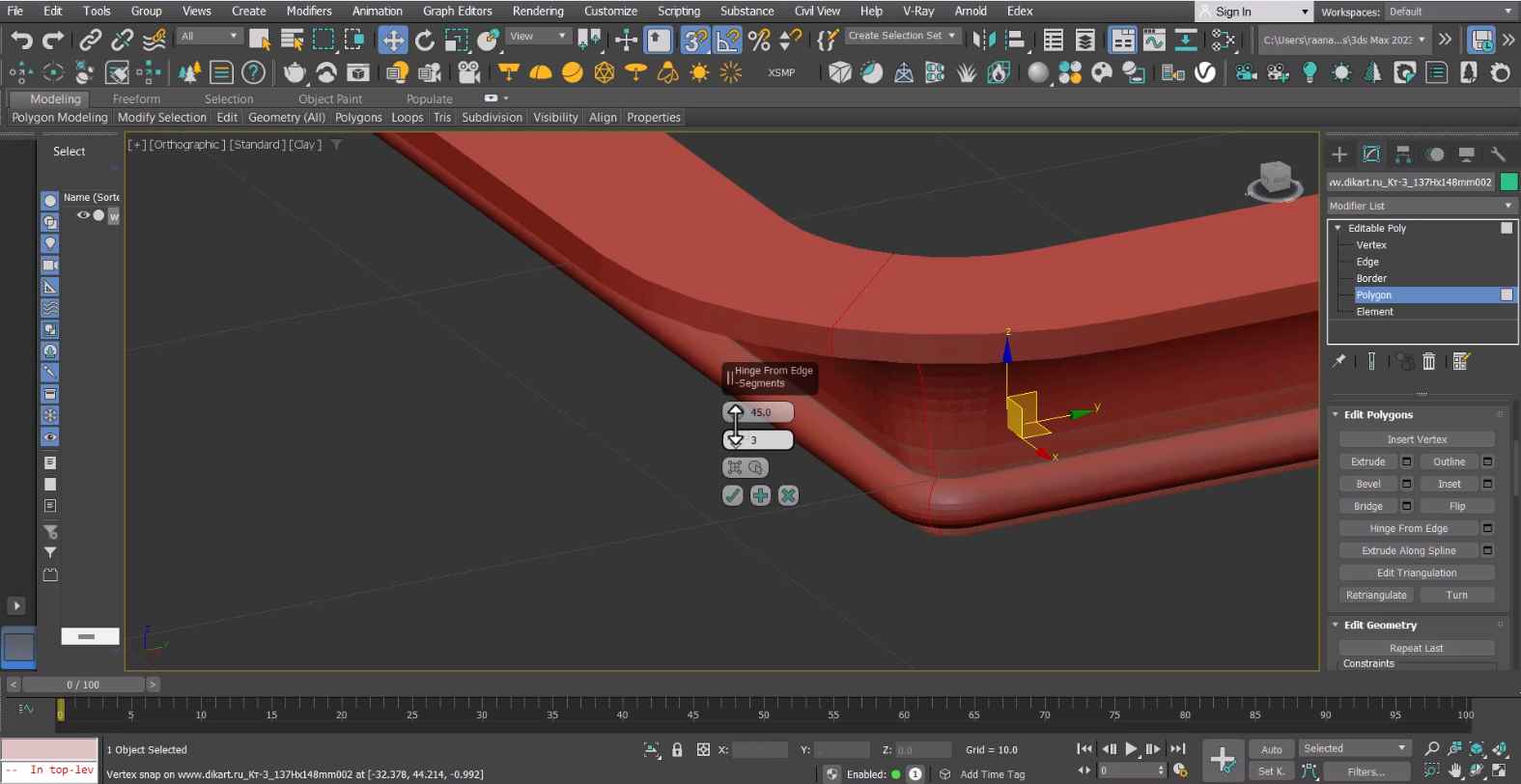Viewport: 1521px width, 784px height.
Task: Toggle 3D Snaps on the toolbar
Action: click(694, 40)
